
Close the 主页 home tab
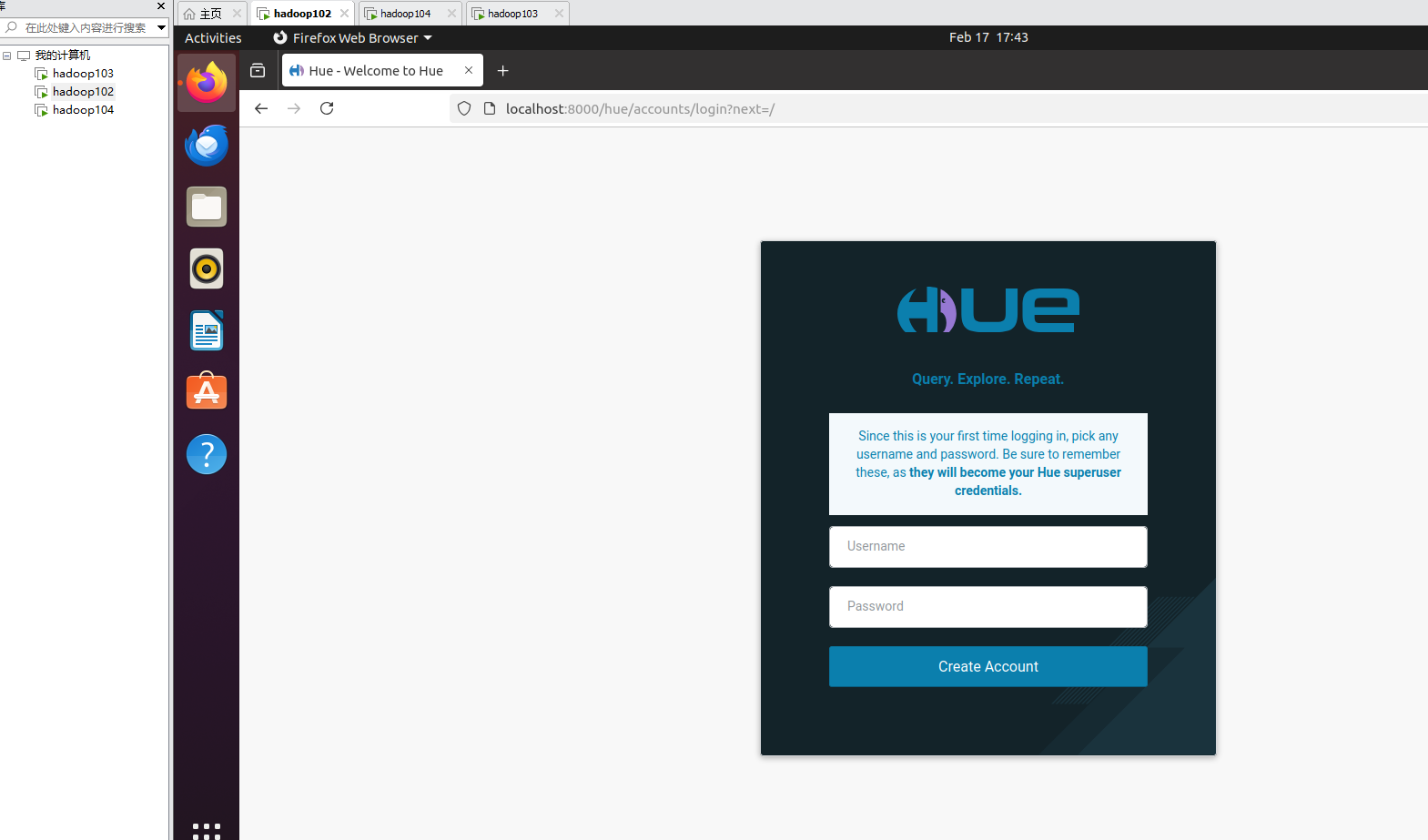pyautogui.click(x=237, y=14)
